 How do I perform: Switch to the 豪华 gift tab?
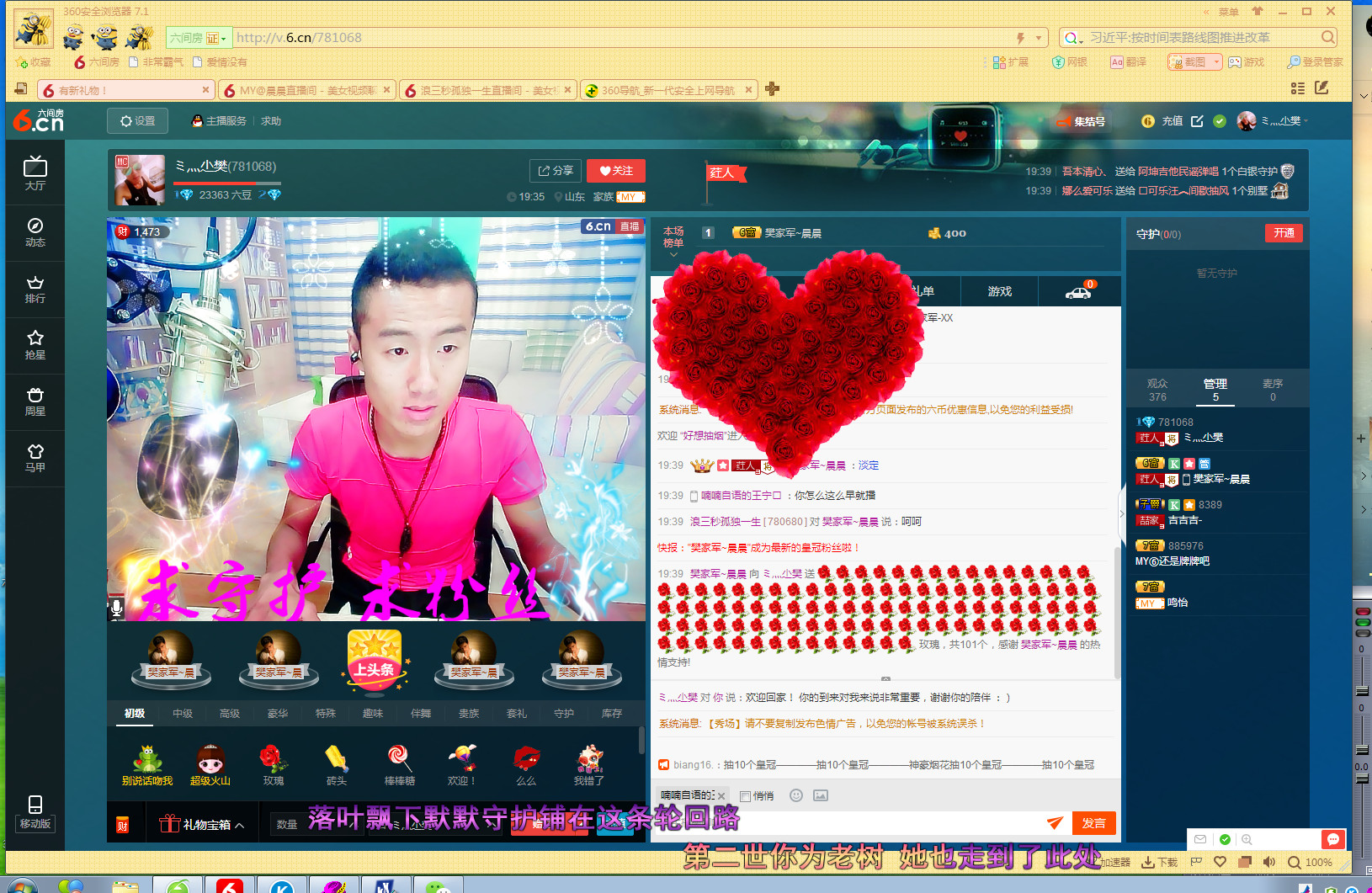point(277,713)
